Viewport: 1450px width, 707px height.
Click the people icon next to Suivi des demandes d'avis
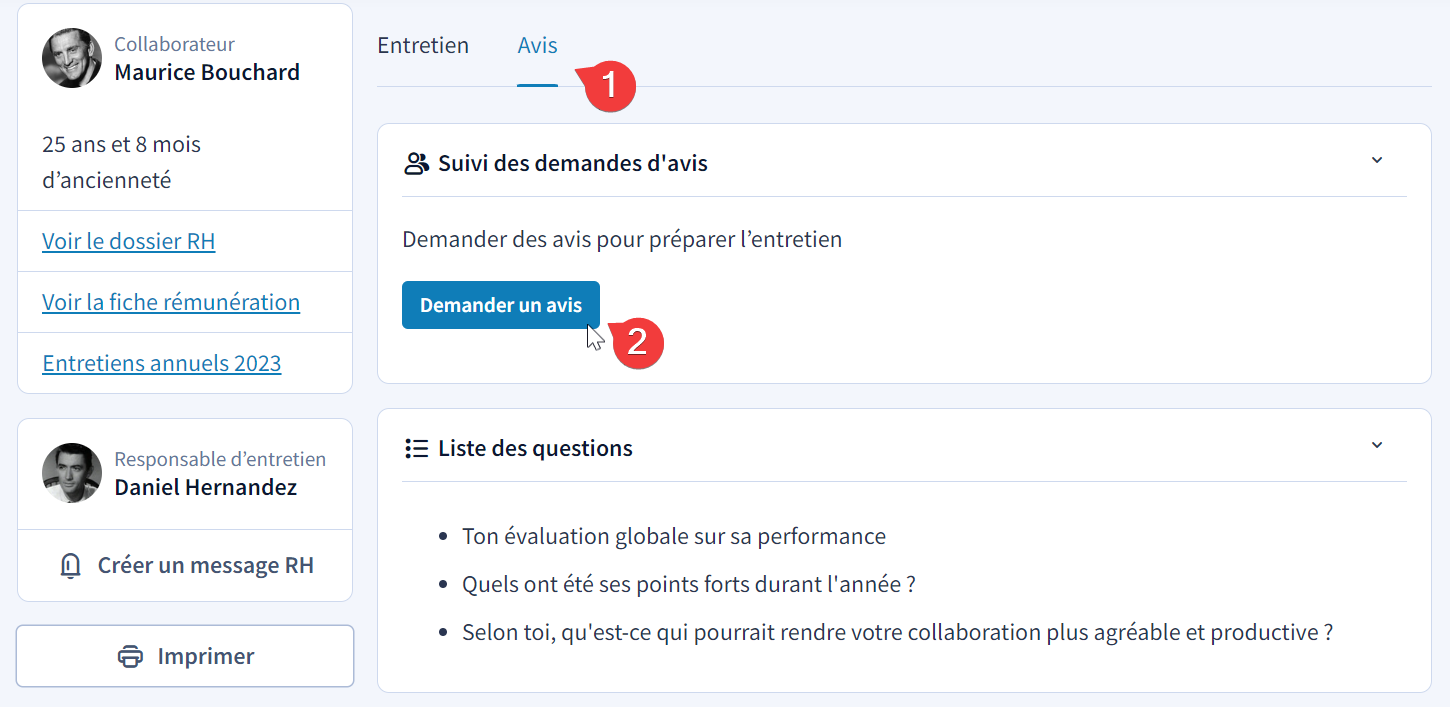point(416,163)
